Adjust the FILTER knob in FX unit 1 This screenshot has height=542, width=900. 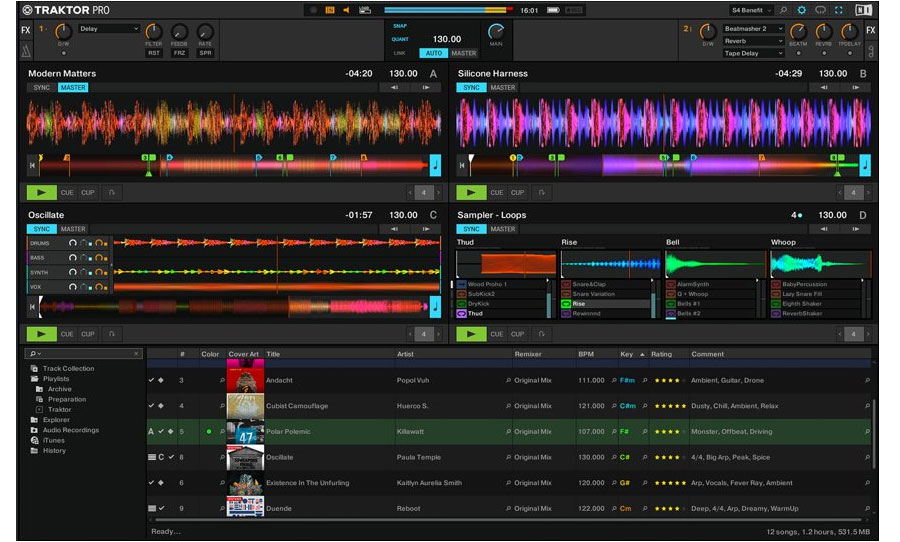click(x=153, y=31)
